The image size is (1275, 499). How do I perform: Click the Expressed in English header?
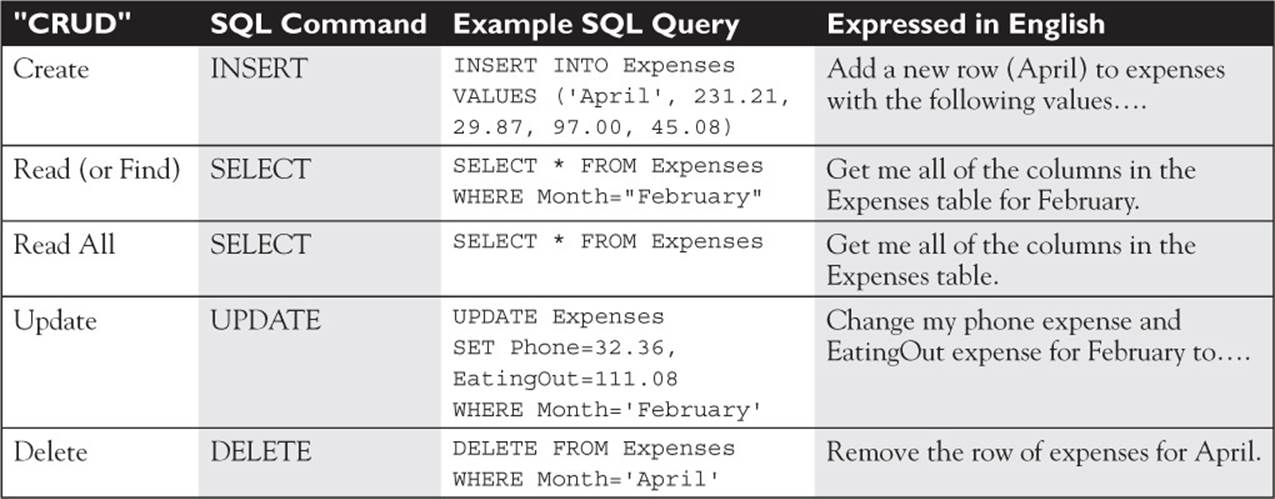click(x=966, y=24)
